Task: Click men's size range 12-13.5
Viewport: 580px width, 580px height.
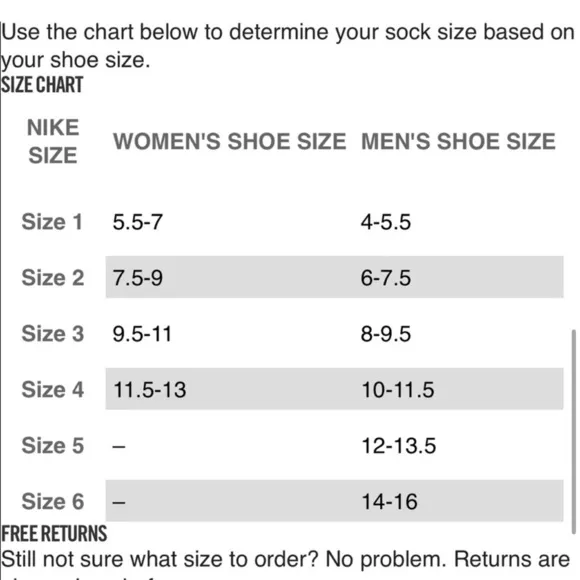Action: 399,445
